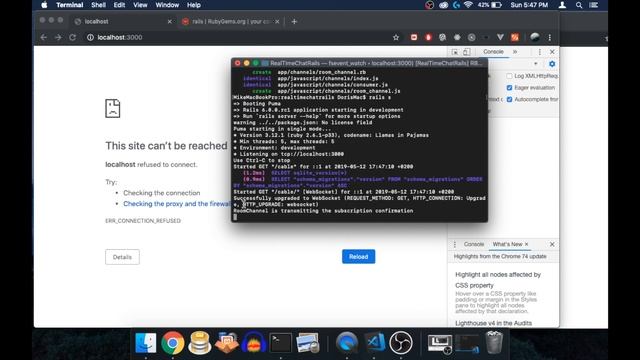Open the Shell menu
The height and width of the screenshot is (360, 640).
click(98, 5)
